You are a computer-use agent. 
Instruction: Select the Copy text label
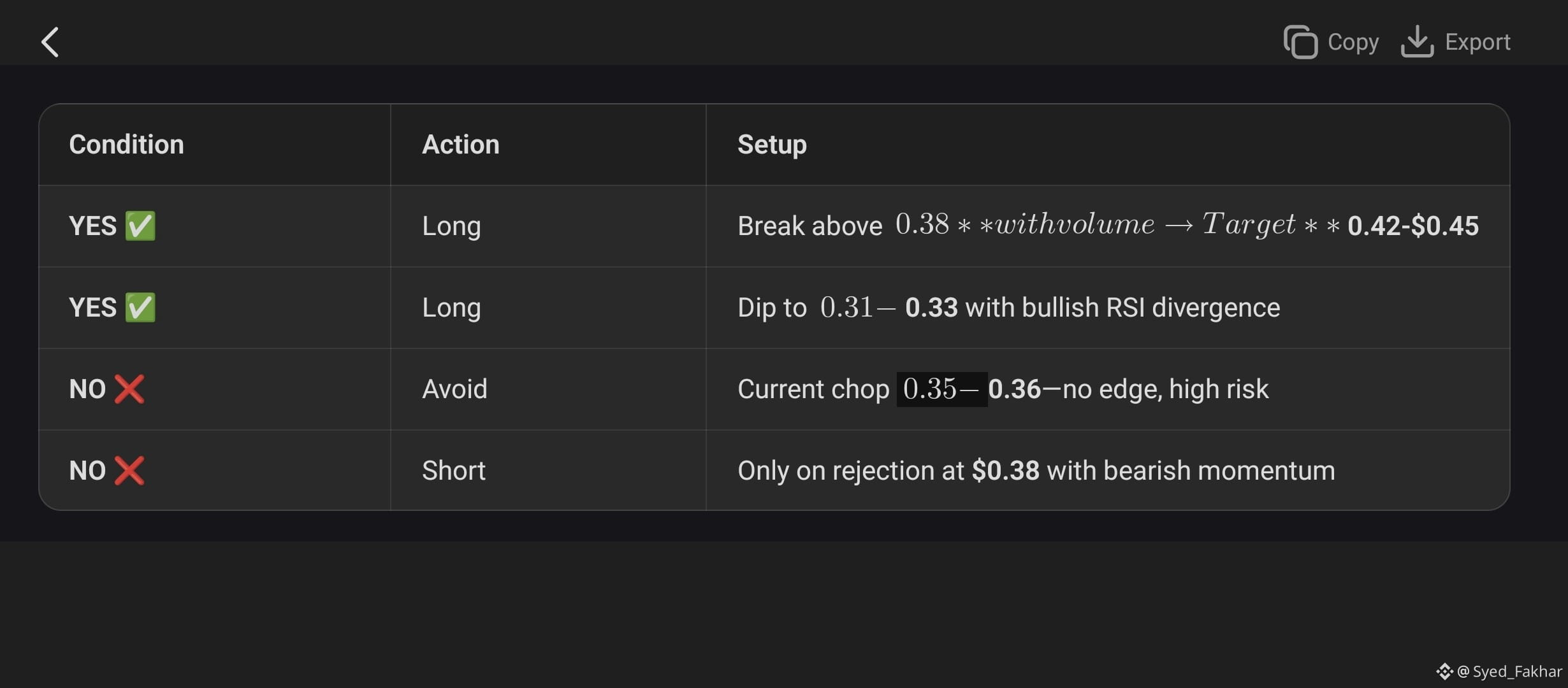pyautogui.click(x=1353, y=42)
